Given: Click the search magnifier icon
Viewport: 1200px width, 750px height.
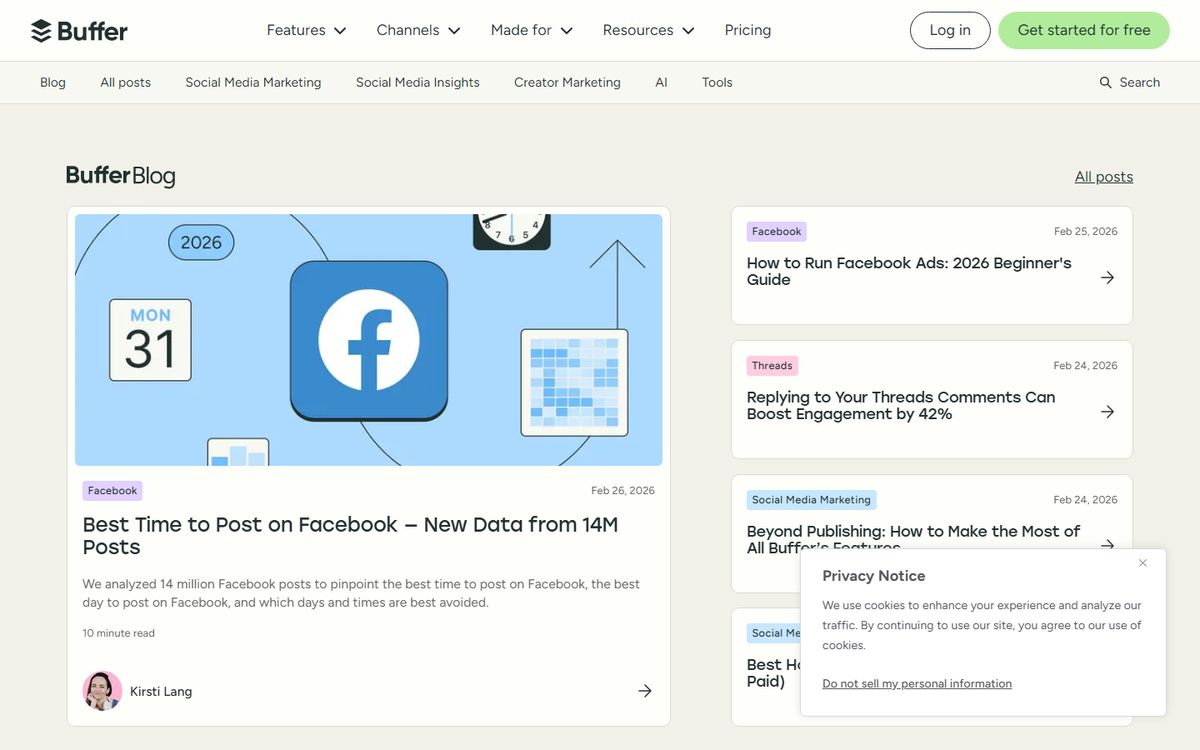Looking at the screenshot, I should 1105,83.
